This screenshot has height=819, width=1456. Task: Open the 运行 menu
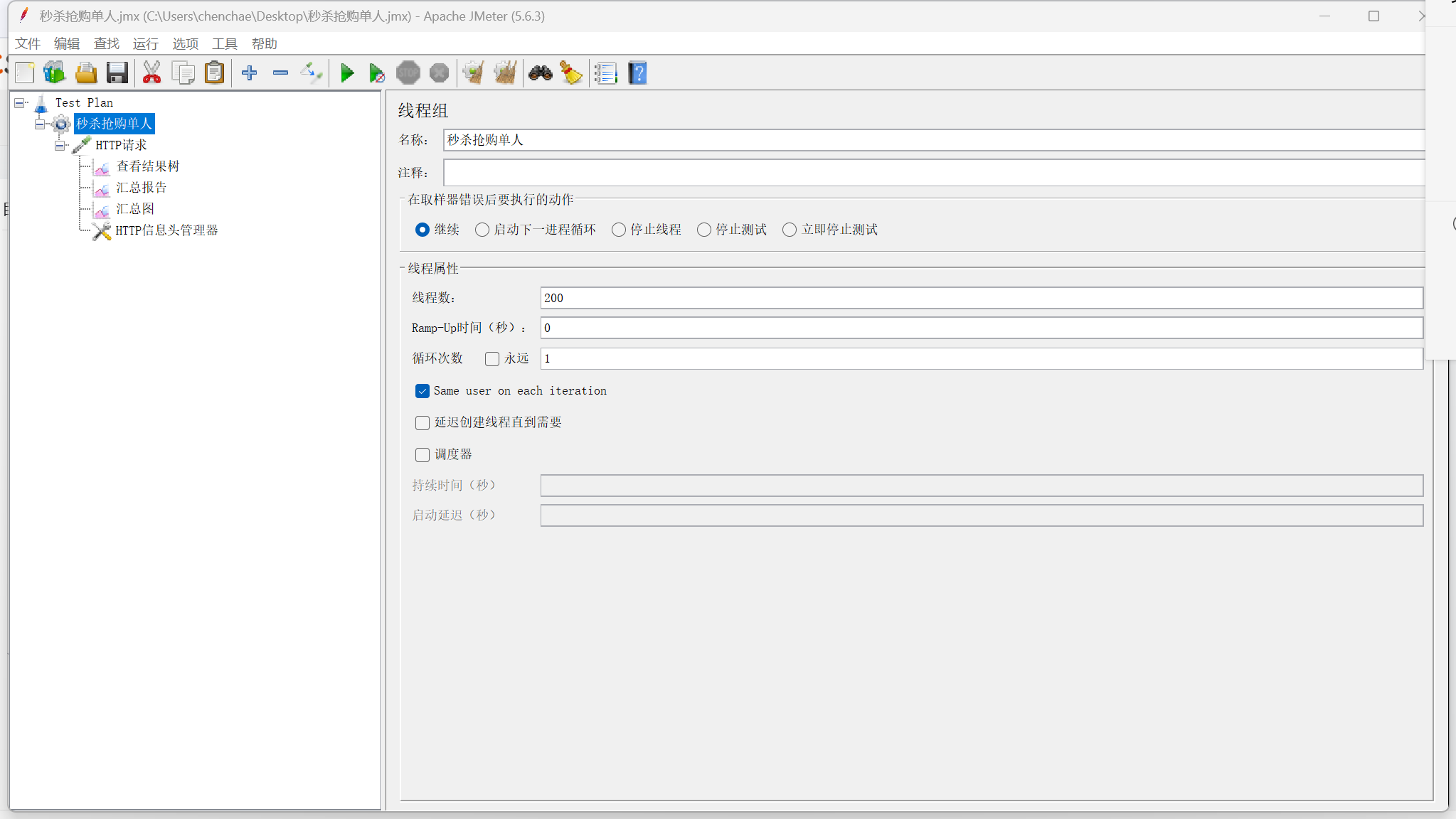click(145, 44)
